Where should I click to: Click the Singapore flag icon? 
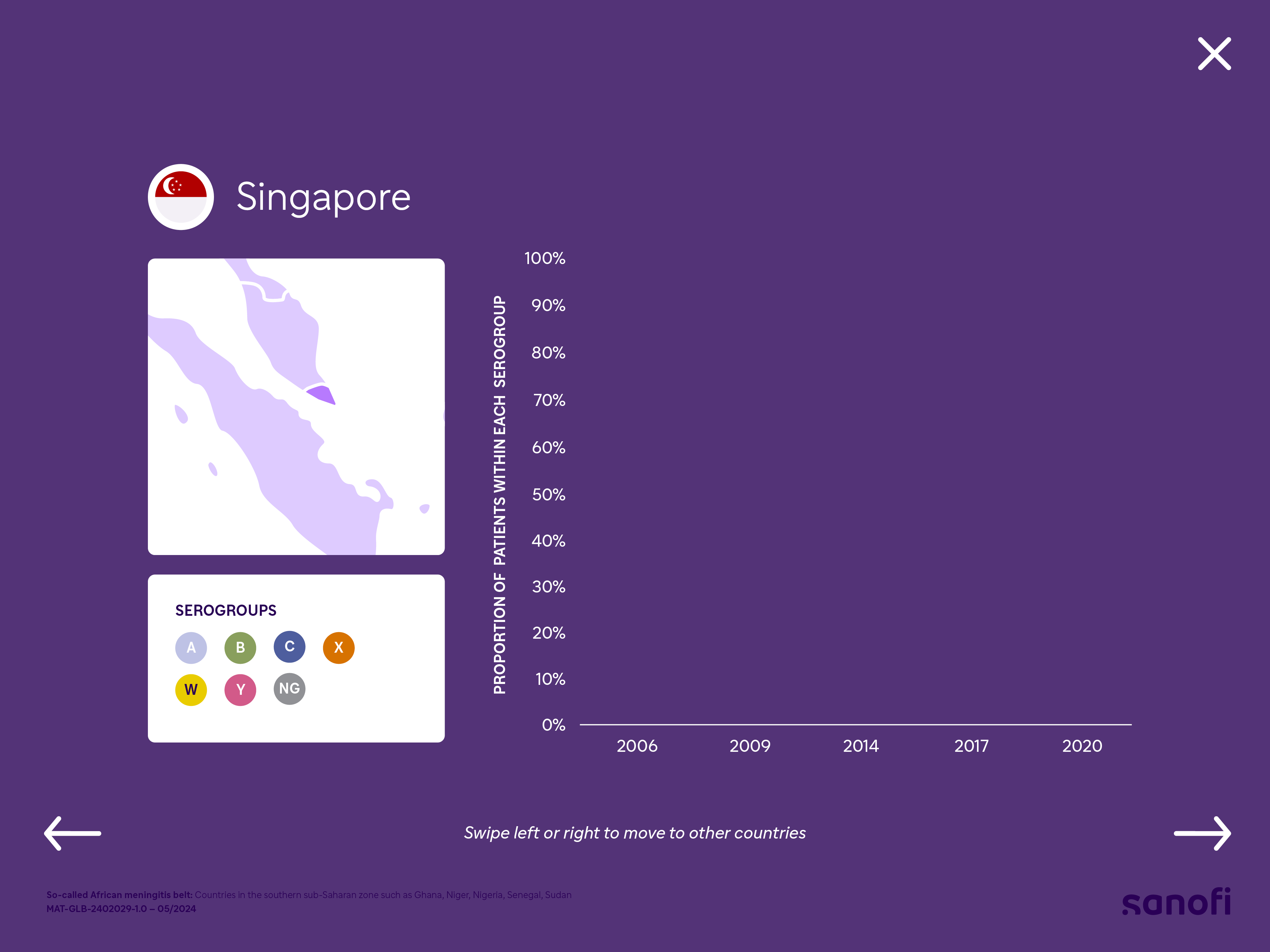tap(181, 197)
